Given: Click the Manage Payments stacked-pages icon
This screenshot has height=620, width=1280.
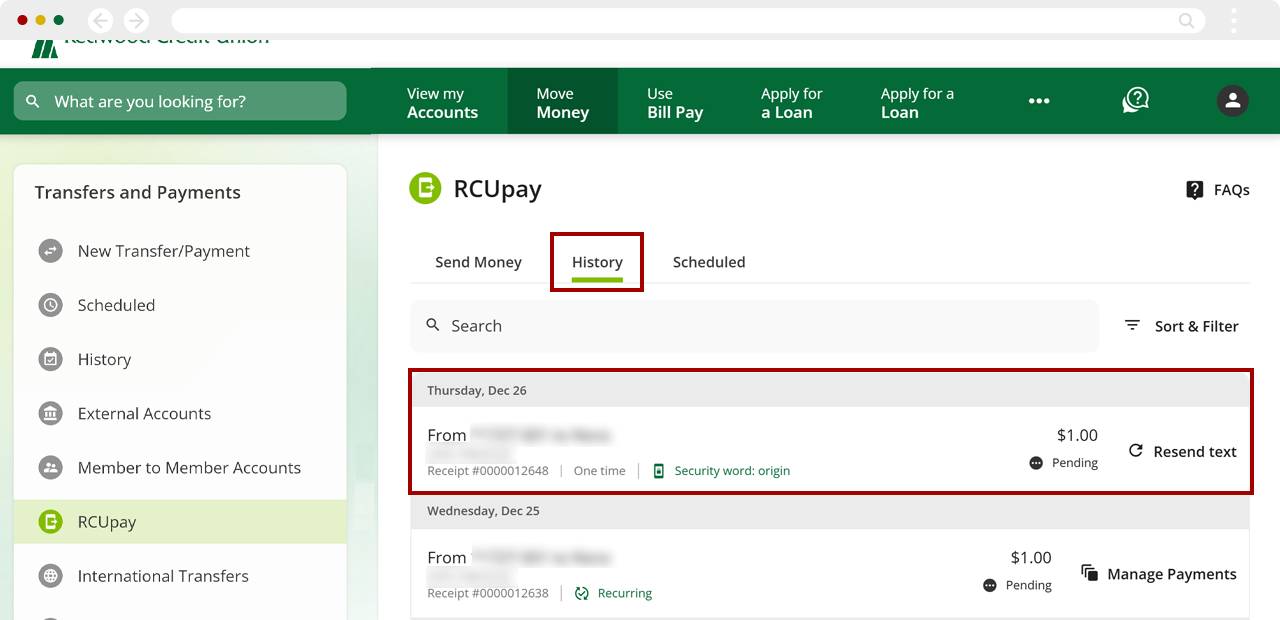Looking at the screenshot, I should 1089,573.
